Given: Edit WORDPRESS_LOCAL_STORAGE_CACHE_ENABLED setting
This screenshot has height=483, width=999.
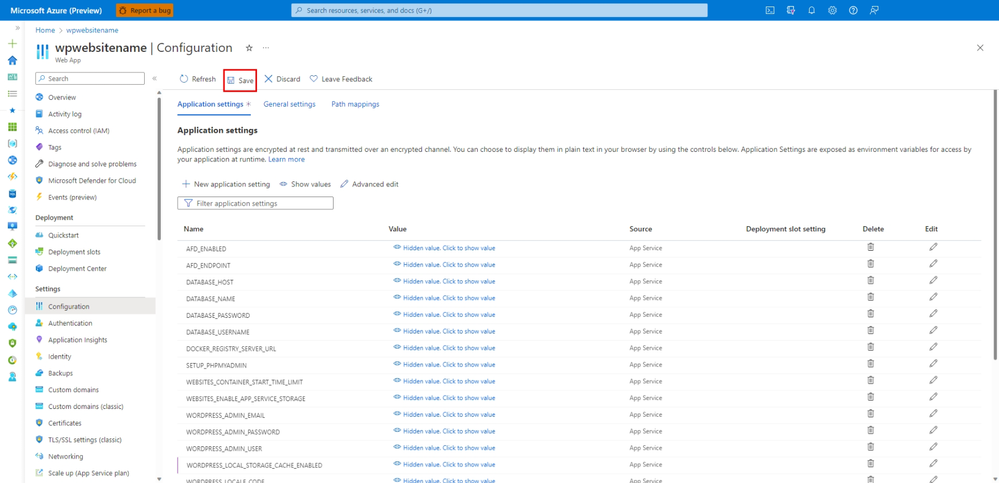Looking at the screenshot, I should [x=933, y=463].
